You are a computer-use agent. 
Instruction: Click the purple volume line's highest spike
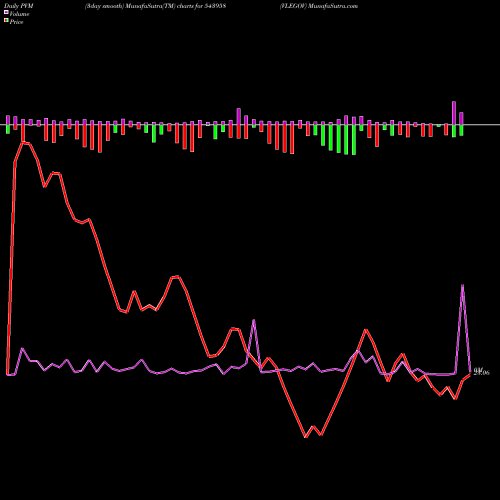(462, 285)
